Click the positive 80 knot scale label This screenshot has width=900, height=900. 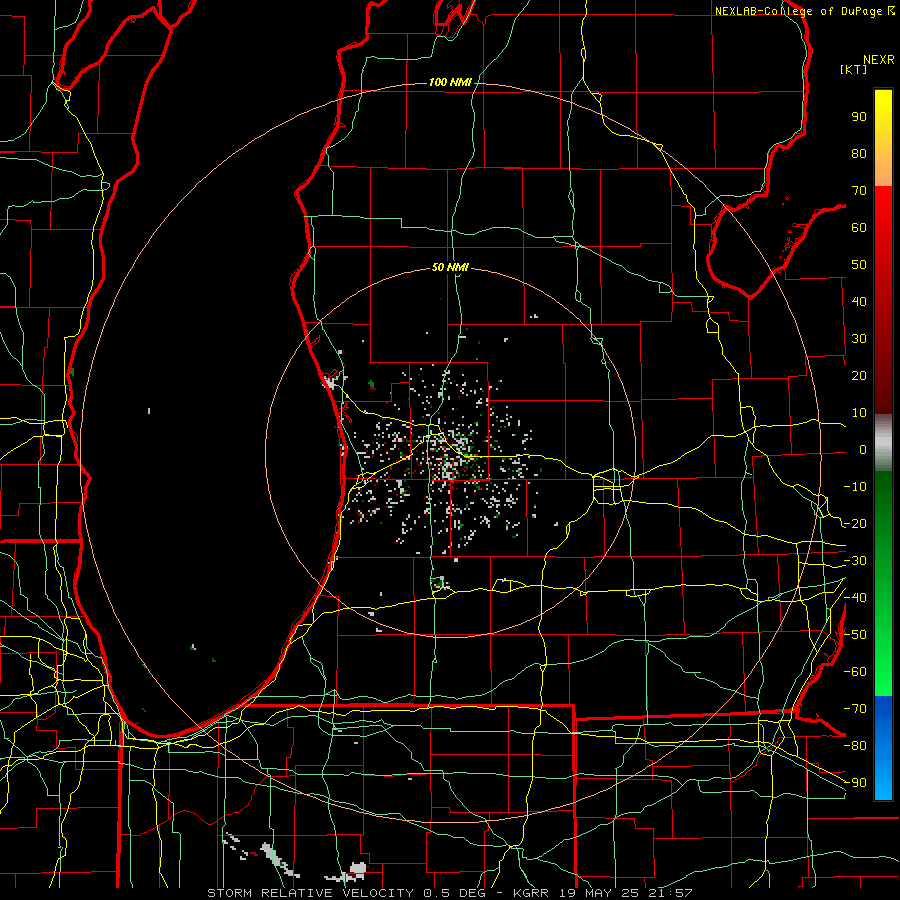[x=859, y=153]
